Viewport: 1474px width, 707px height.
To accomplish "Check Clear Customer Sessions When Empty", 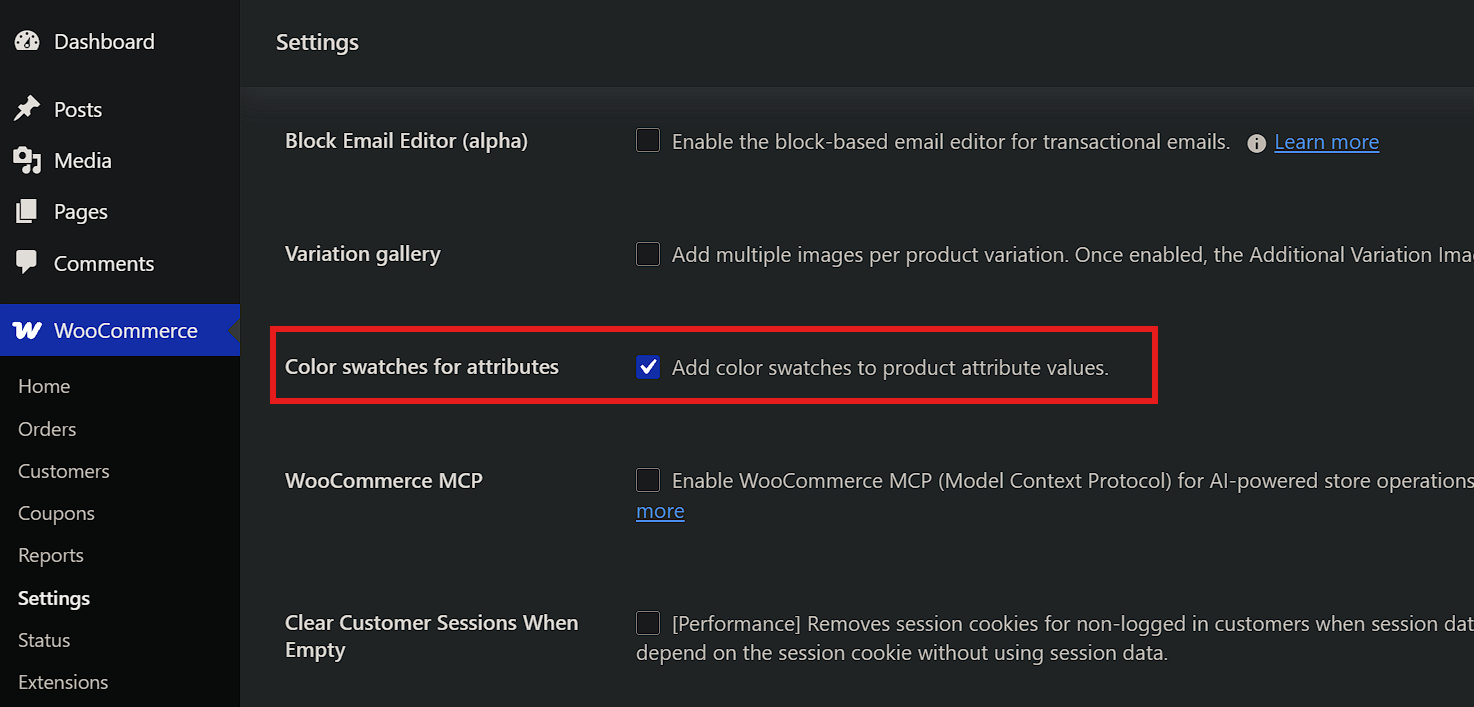I will tap(648, 623).
